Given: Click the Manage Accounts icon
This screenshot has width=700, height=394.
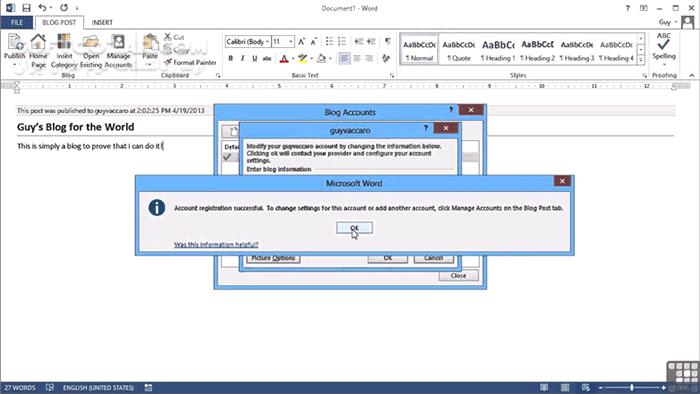Looking at the screenshot, I should (x=118, y=50).
